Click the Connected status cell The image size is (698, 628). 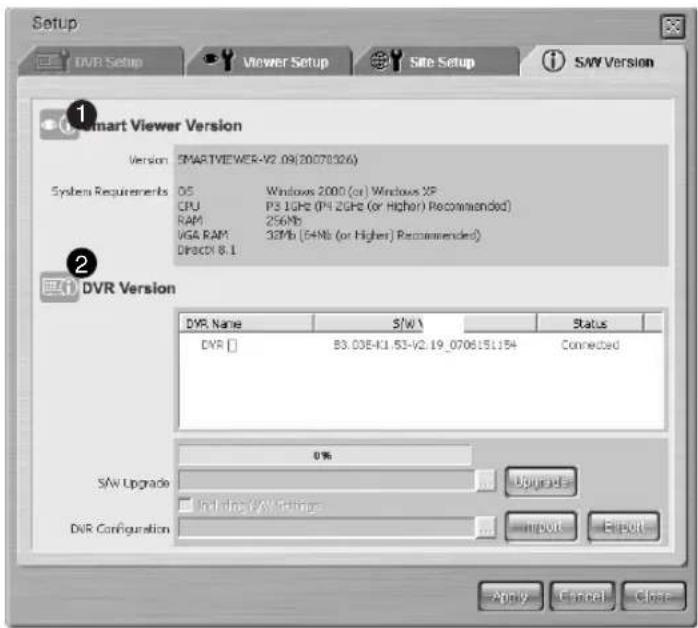click(590, 345)
